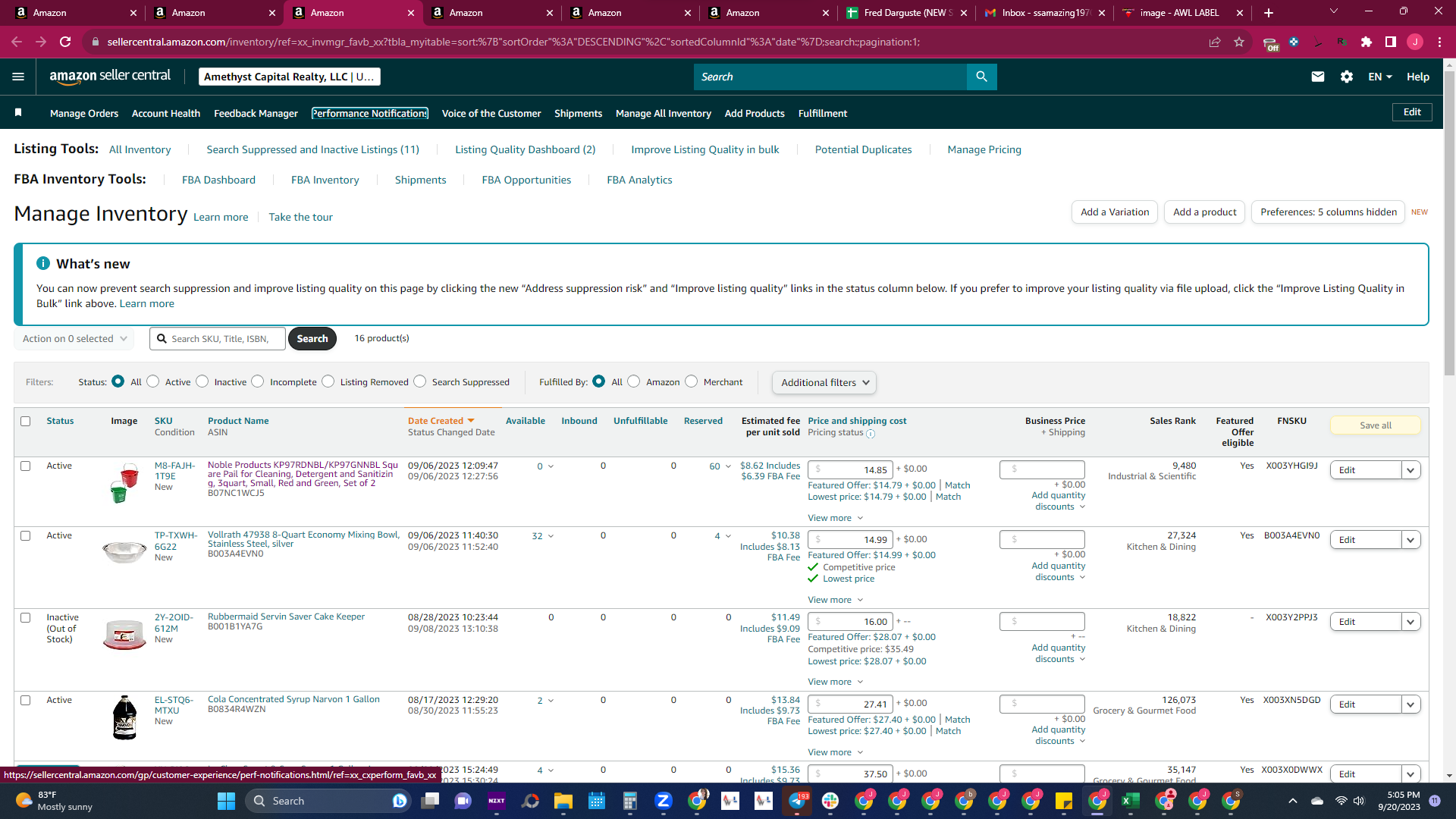Viewport: 1456px width, 819px height.
Task: Choose the Incomplete status filter radio
Action: (258, 381)
